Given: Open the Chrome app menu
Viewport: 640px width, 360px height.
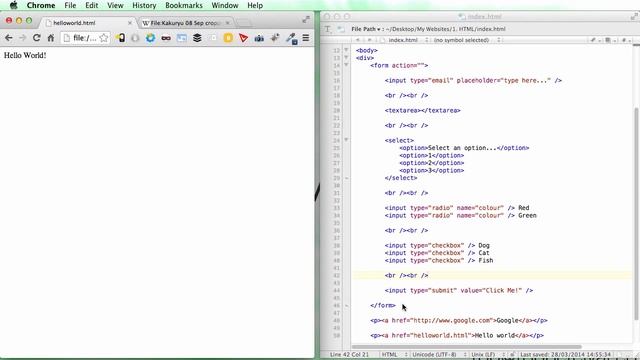Looking at the screenshot, I should pyautogui.click(x=41, y=5).
